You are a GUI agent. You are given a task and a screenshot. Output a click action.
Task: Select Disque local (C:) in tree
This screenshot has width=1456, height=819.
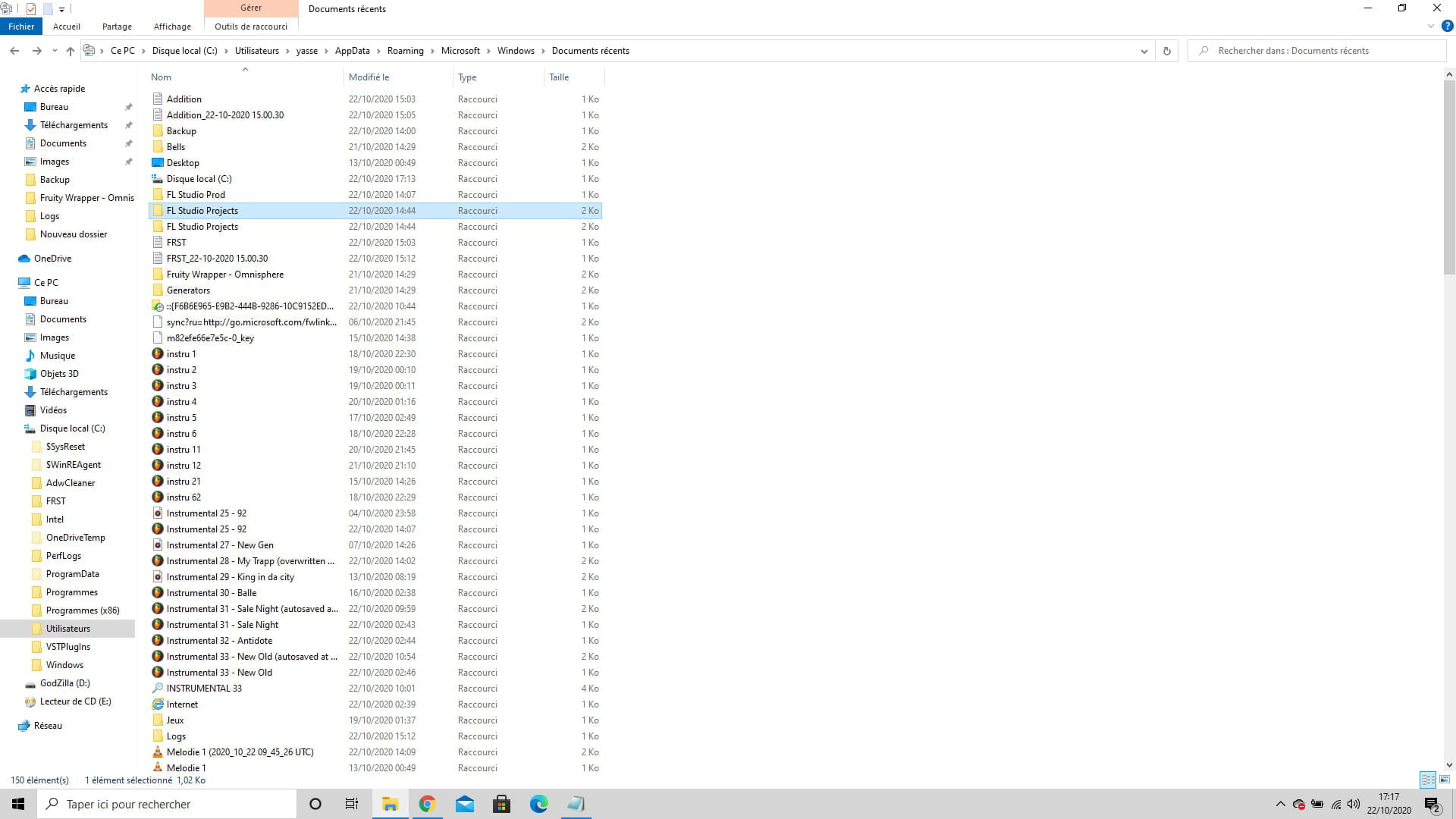(x=72, y=428)
